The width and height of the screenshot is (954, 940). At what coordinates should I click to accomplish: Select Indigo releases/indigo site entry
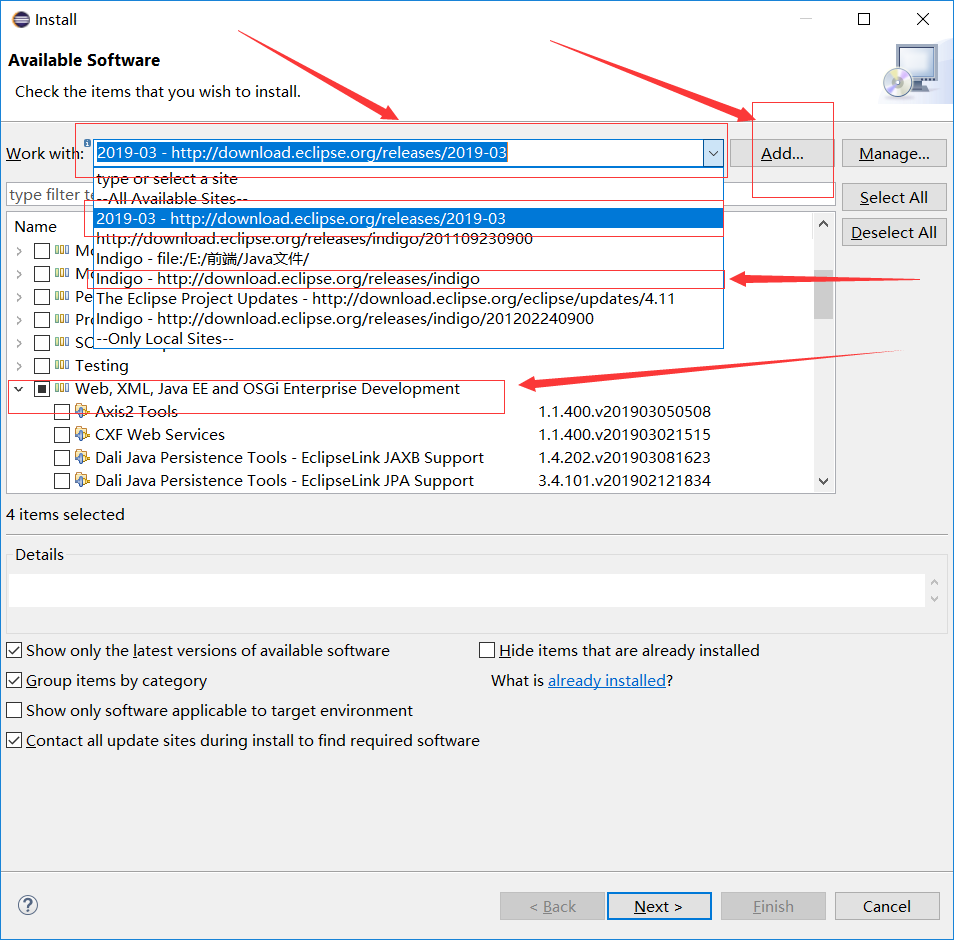click(408, 279)
